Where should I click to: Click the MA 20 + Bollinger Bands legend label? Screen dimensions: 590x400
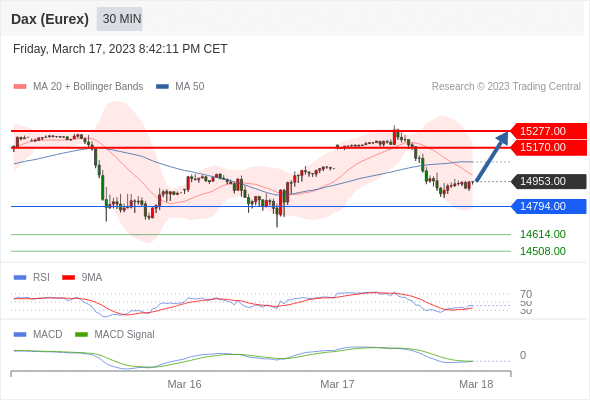pyautogui.click(x=88, y=87)
